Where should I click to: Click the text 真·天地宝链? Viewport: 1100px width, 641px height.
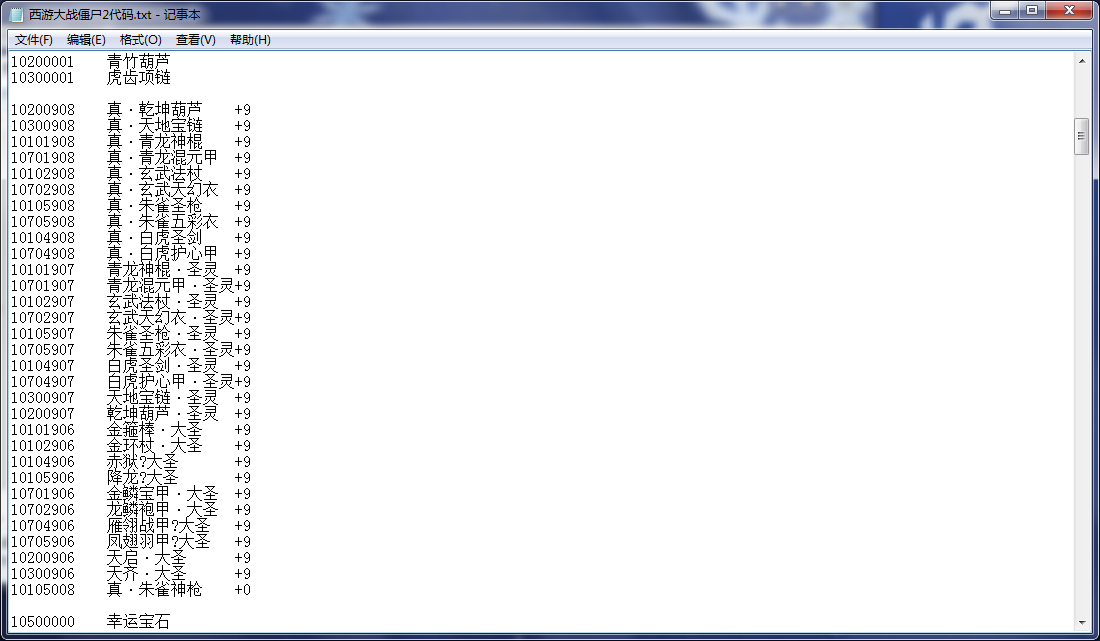tap(154, 126)
